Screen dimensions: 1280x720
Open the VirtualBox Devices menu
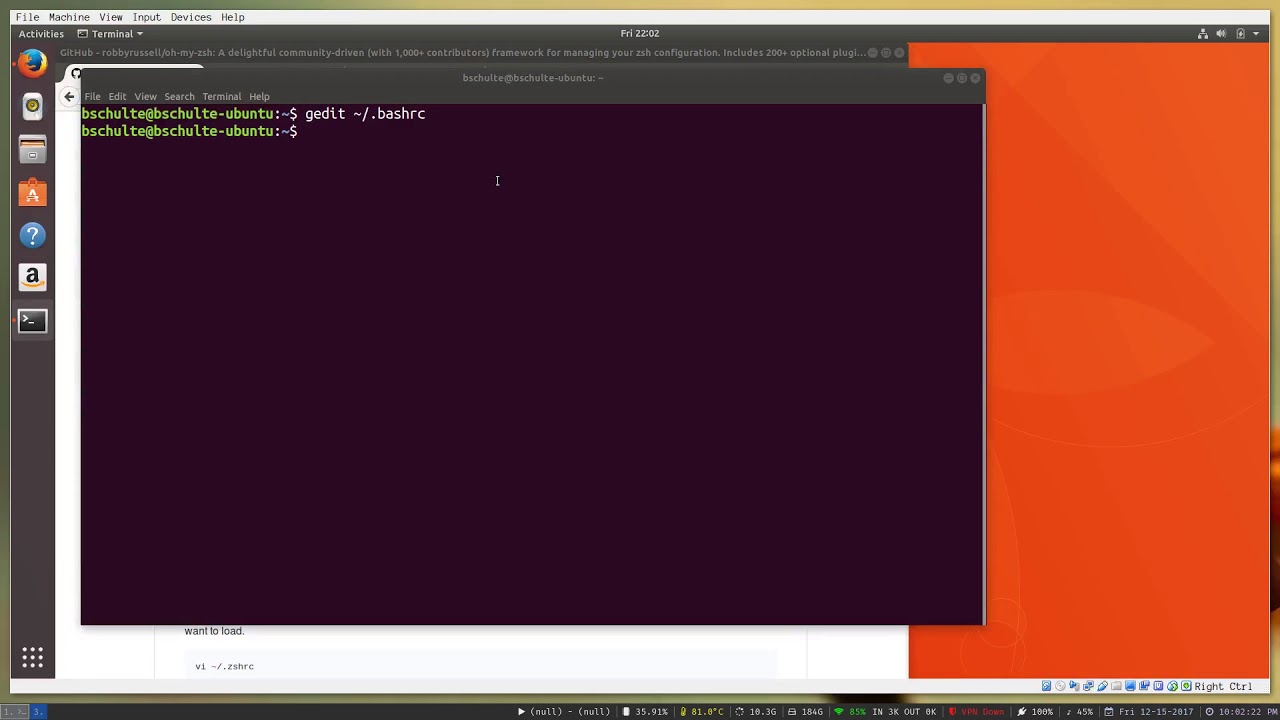pos(191,17)
